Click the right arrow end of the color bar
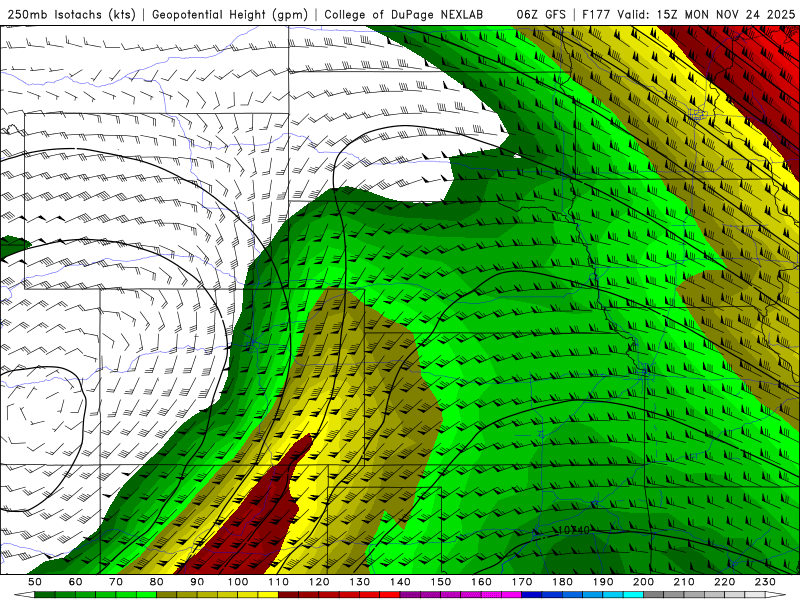This screenshot has height=600, width=800. (x=776, y=595)
